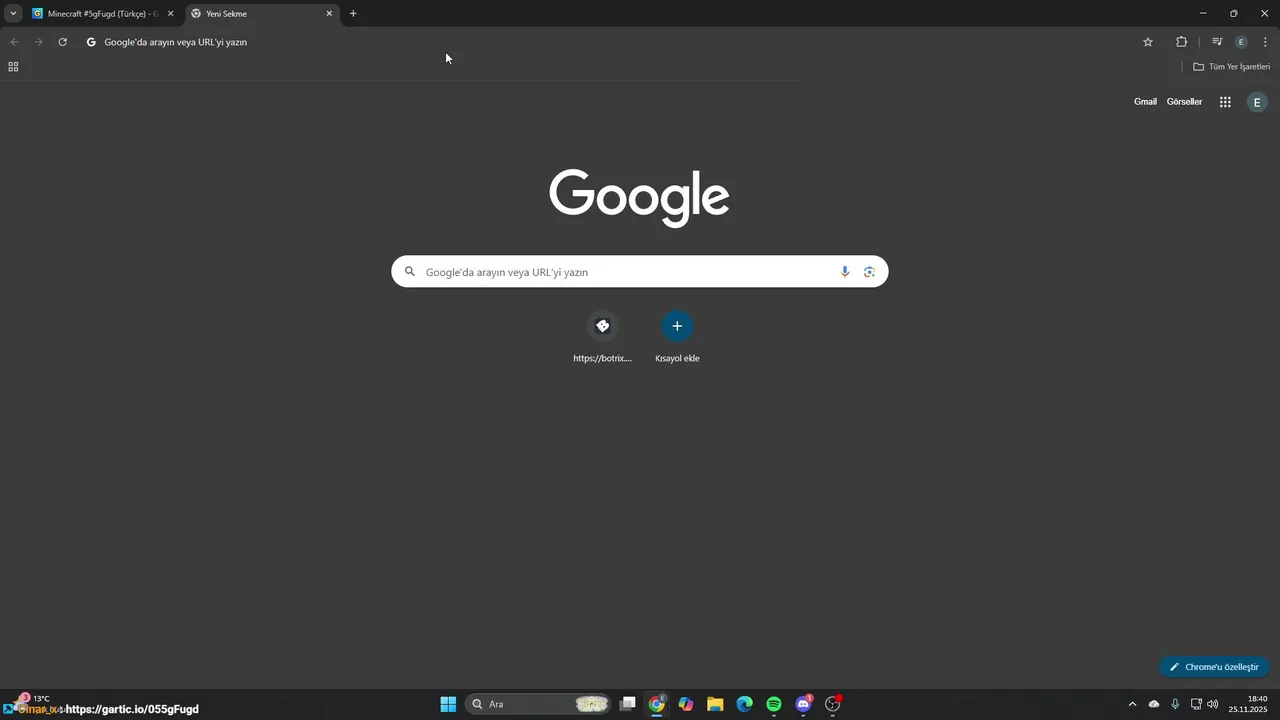Open the Google account avatar on the page
This screenshot has height=720, width=1280.
pyautogui.click(x=1257, y=102)
